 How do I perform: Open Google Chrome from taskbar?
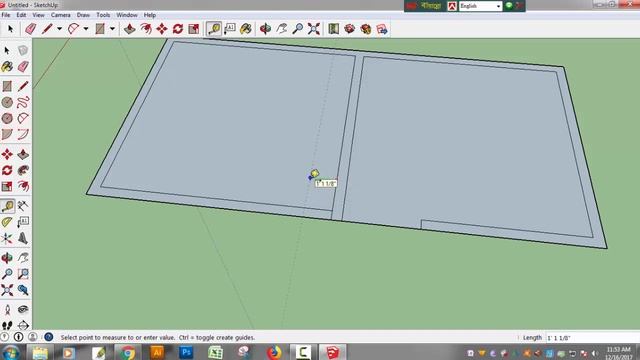[x=127, y=352]
